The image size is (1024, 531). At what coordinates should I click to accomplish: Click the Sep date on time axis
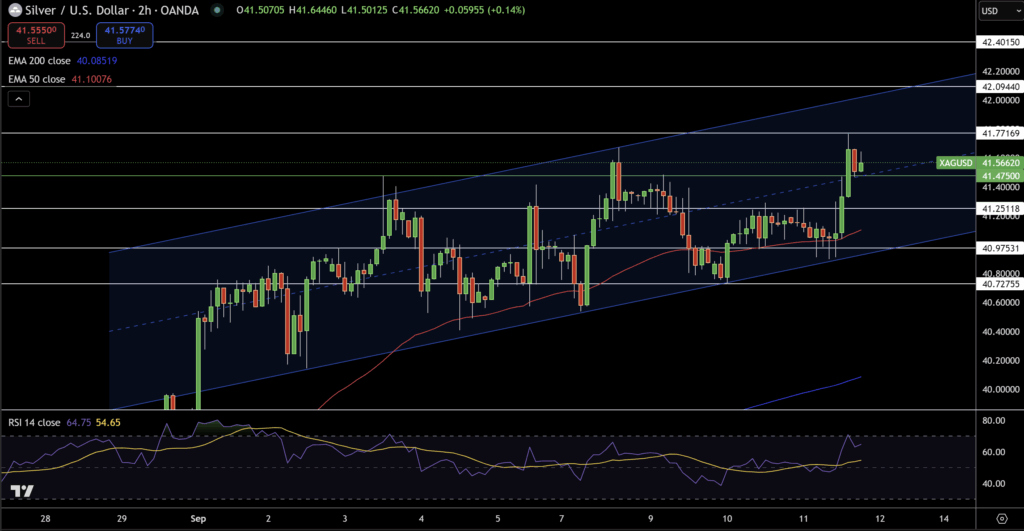[197, 520]
